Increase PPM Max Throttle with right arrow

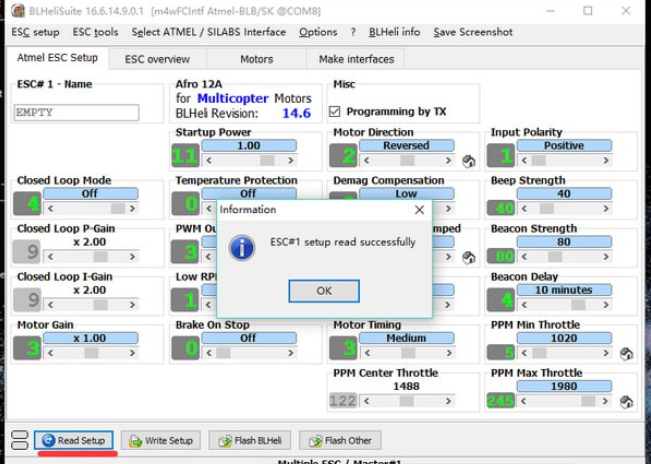coord(605,401)
